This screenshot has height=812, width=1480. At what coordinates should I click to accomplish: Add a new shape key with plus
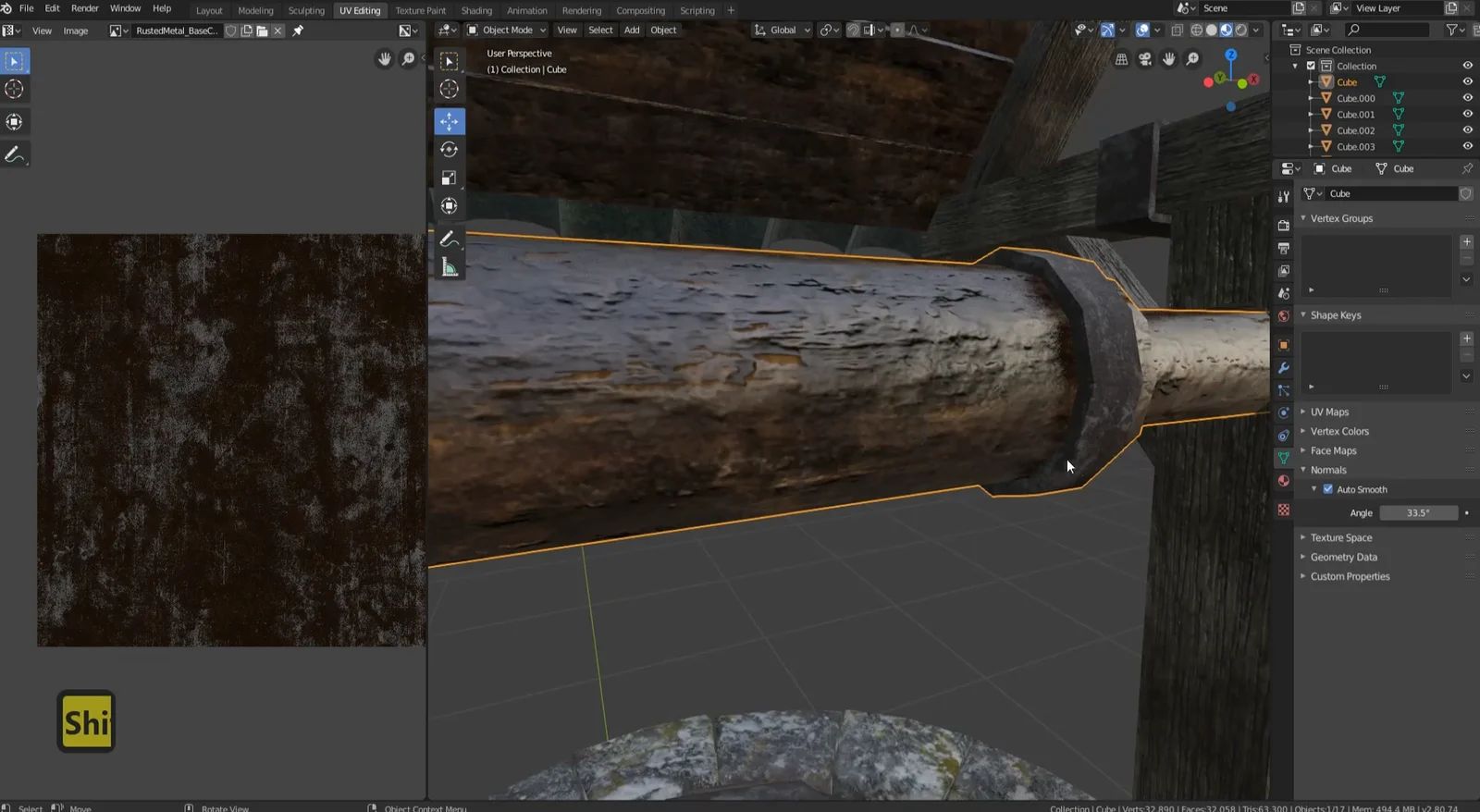(1466, 339)
